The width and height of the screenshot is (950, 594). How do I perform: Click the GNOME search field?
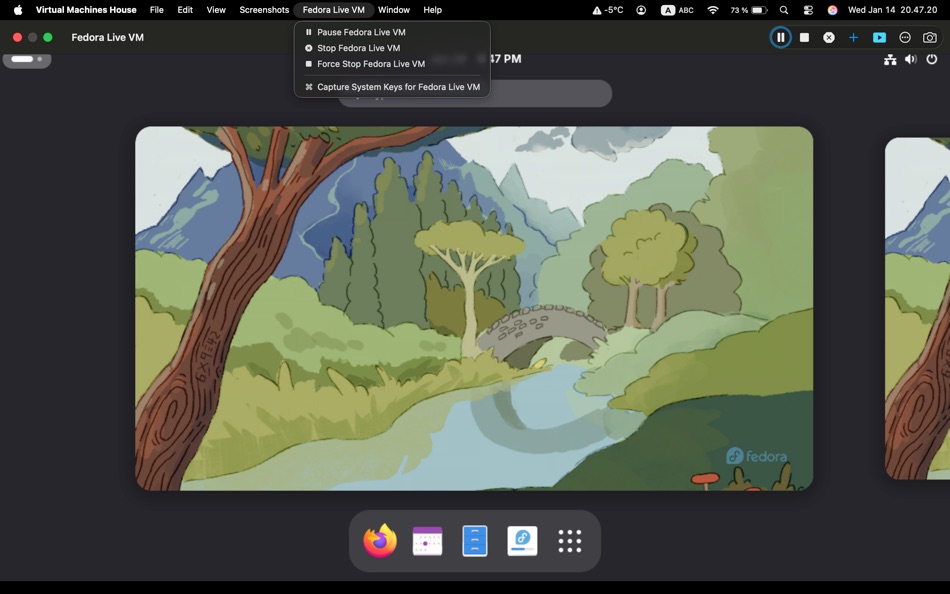pos(475,93)
